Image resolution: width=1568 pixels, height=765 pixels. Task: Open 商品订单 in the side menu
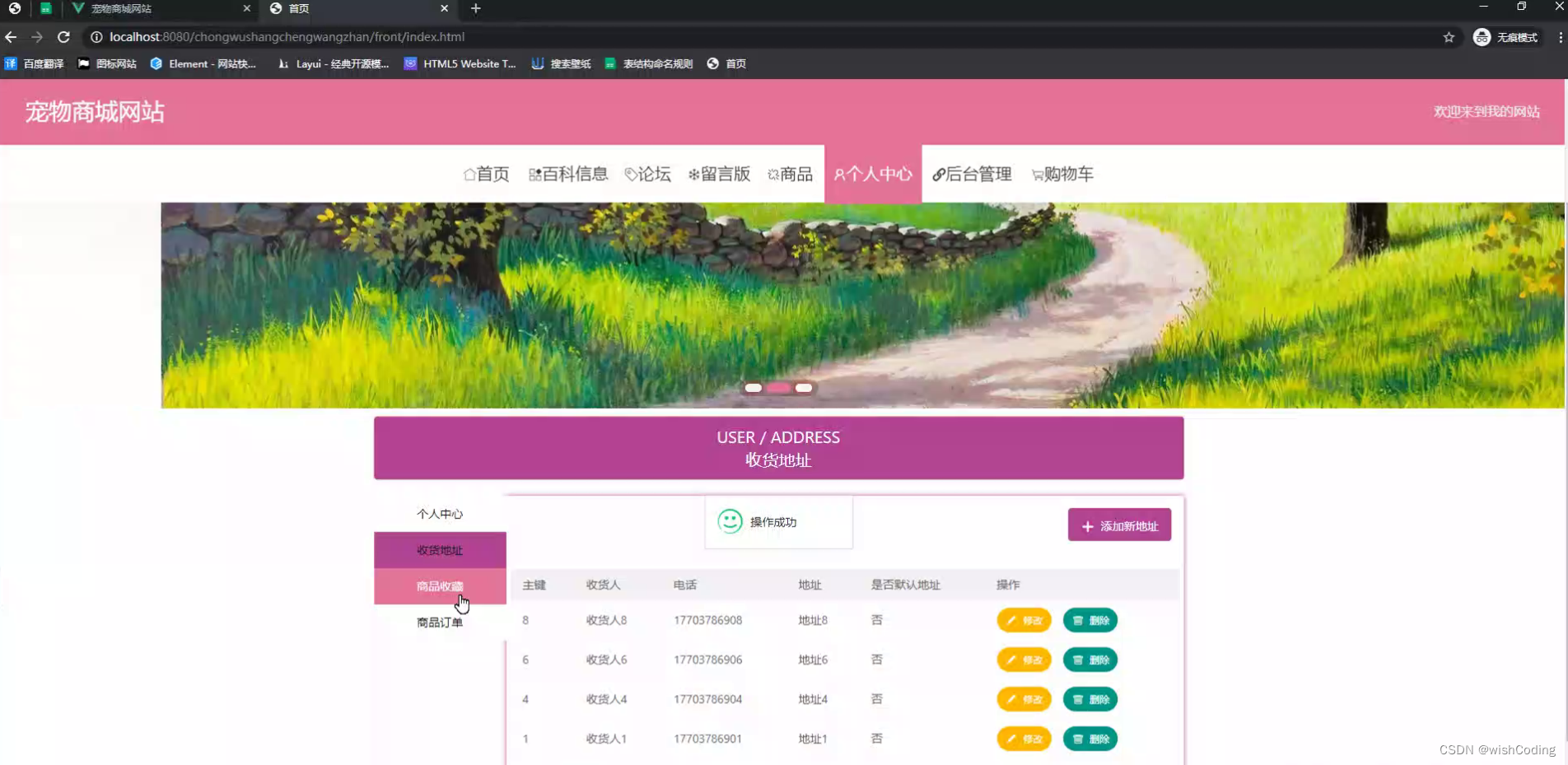440,623
